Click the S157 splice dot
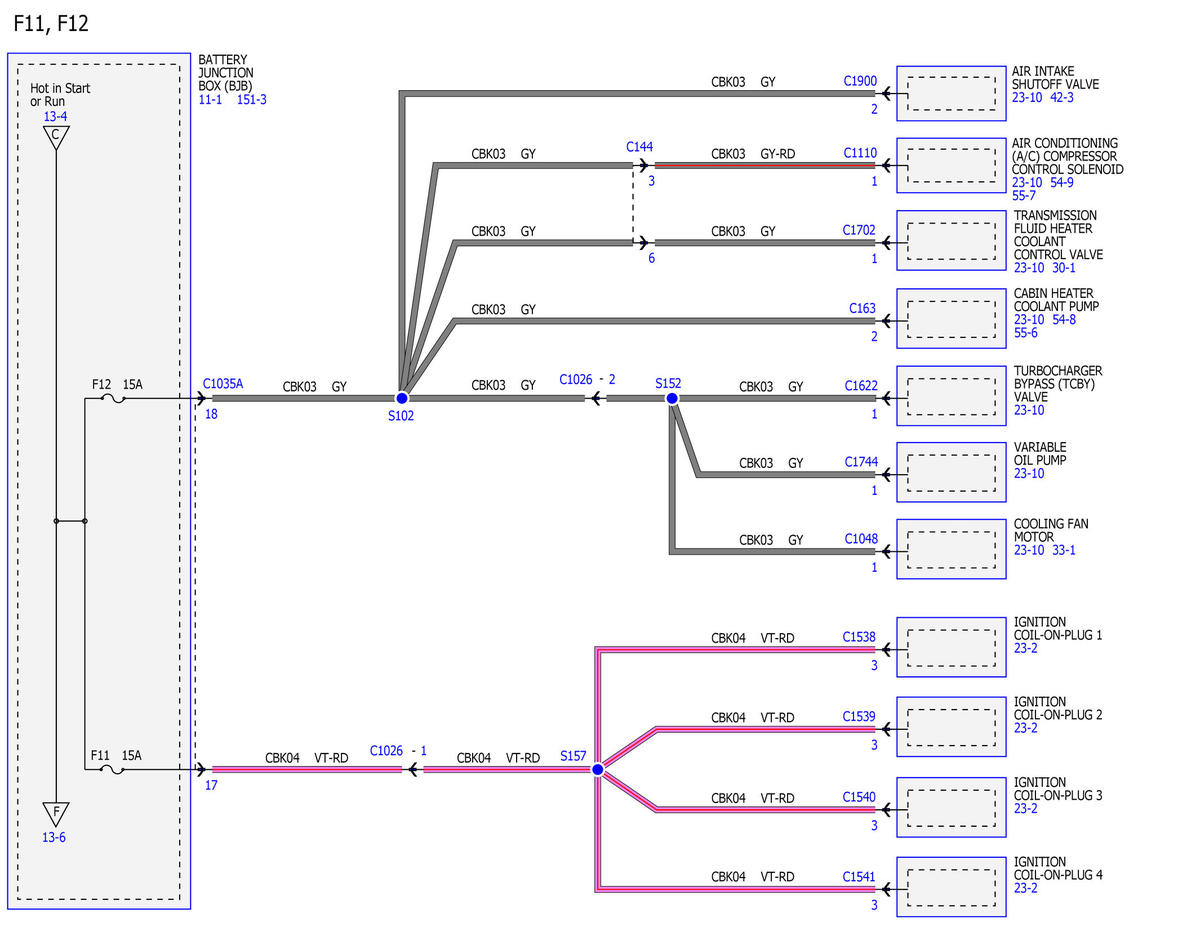This screenshot has height=927, width=1200. [597, 770]
